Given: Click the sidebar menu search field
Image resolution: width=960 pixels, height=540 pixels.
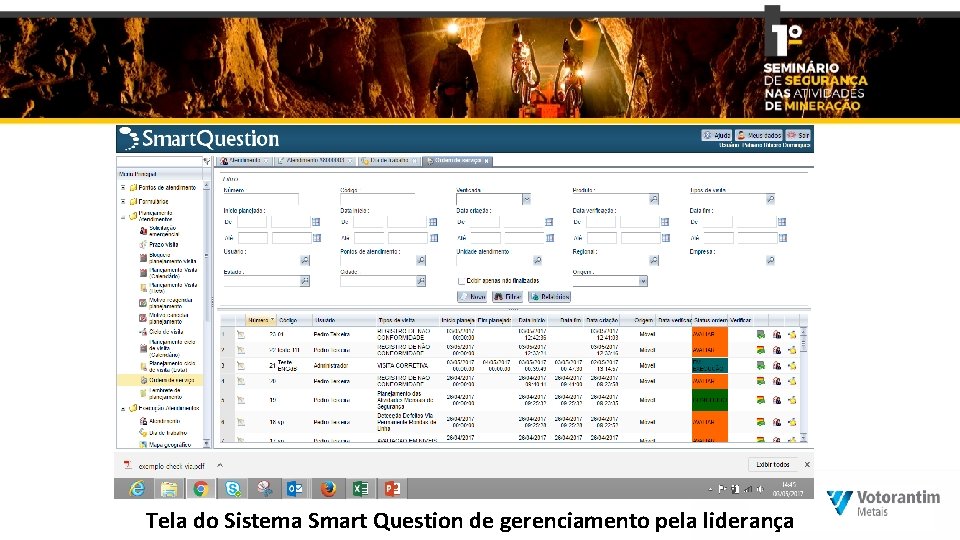Looking at the screenshot, I should pyautogui.click(x=160, y=162).
